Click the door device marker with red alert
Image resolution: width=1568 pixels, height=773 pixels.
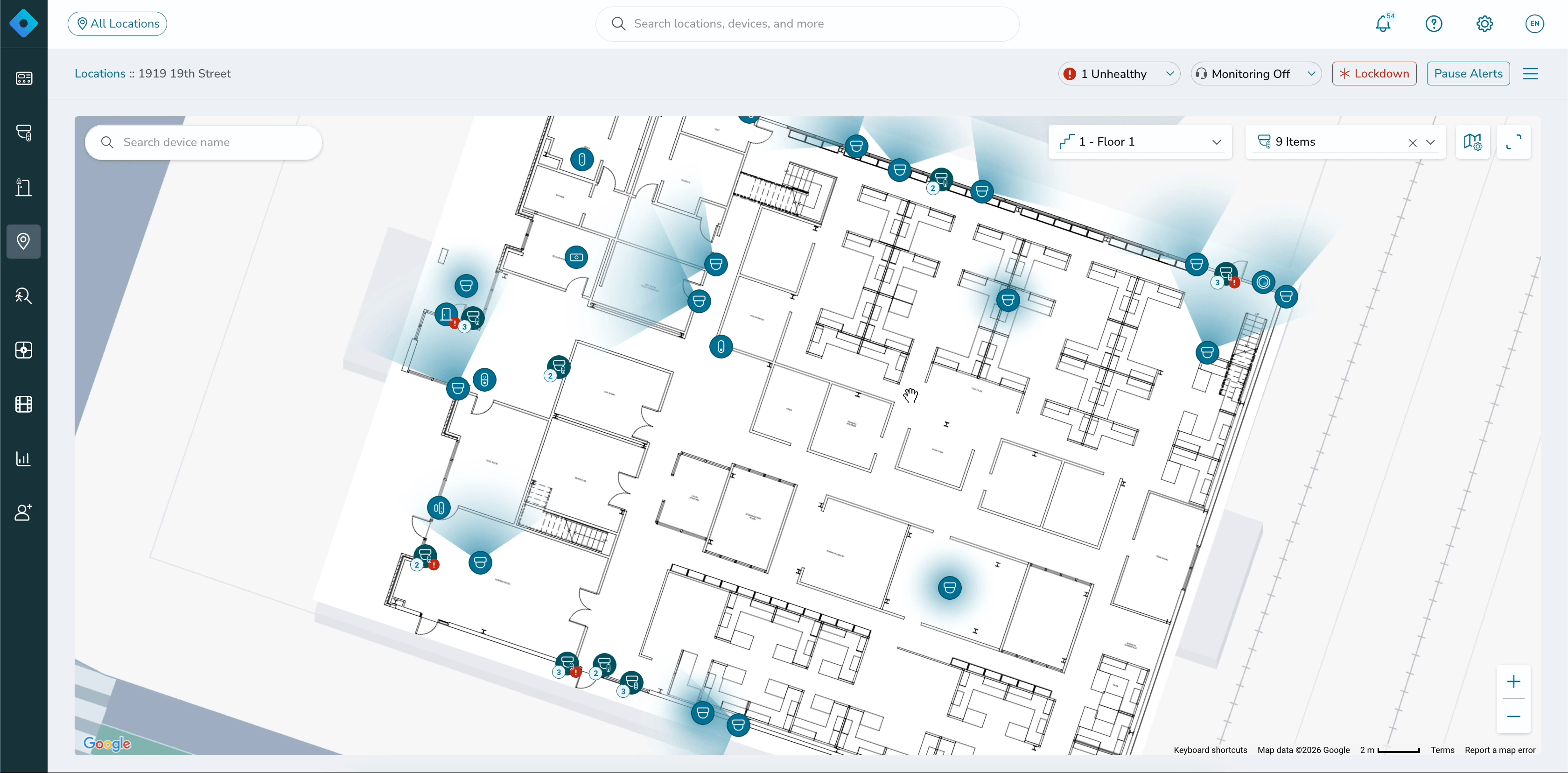[x=446, y=315]
